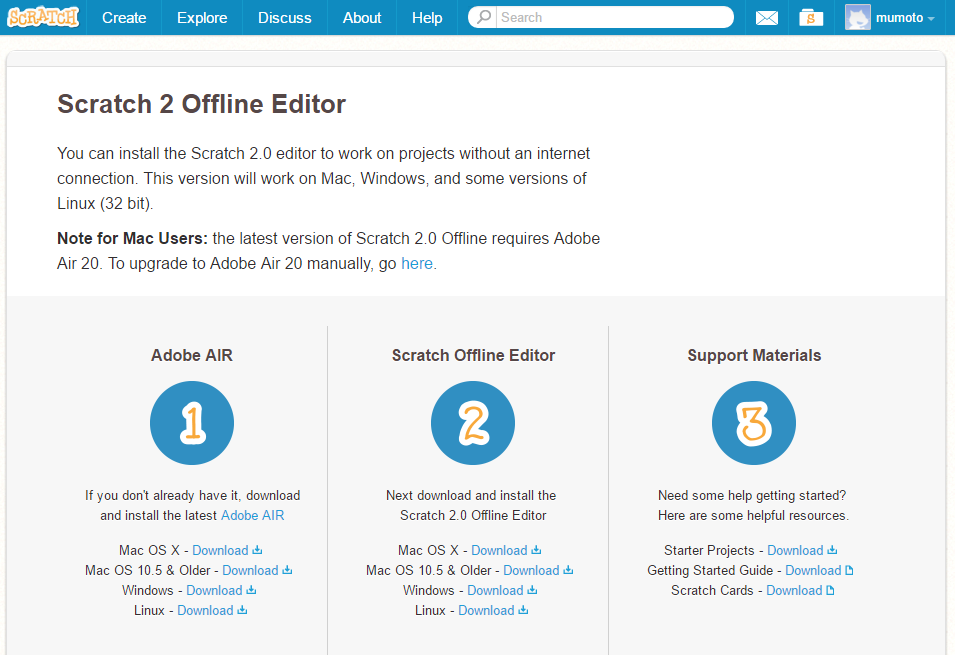
Task: Click the search magnifier icon
Action: [484, 17]
